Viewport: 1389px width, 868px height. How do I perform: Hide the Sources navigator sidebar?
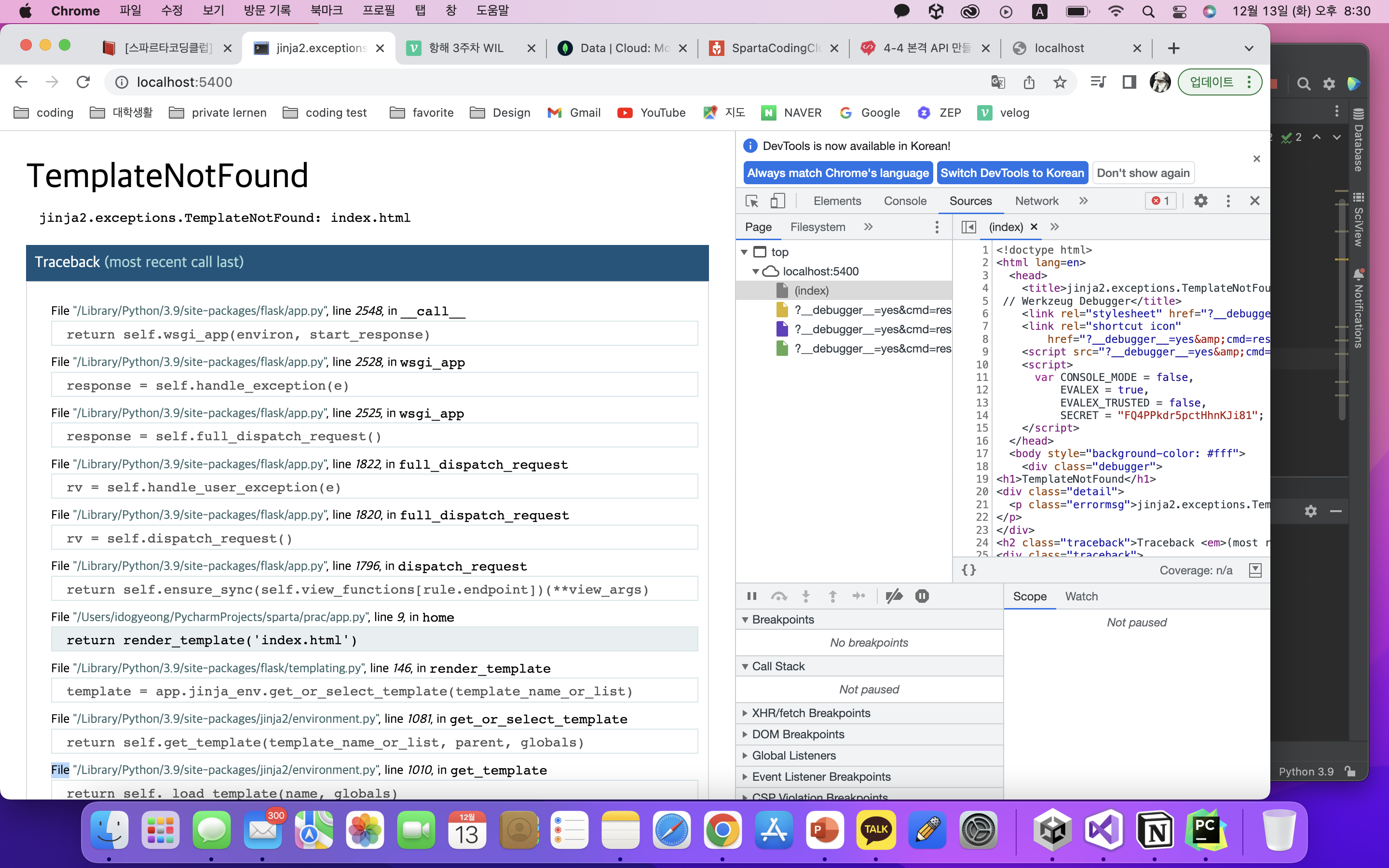(x=969, y=227)
